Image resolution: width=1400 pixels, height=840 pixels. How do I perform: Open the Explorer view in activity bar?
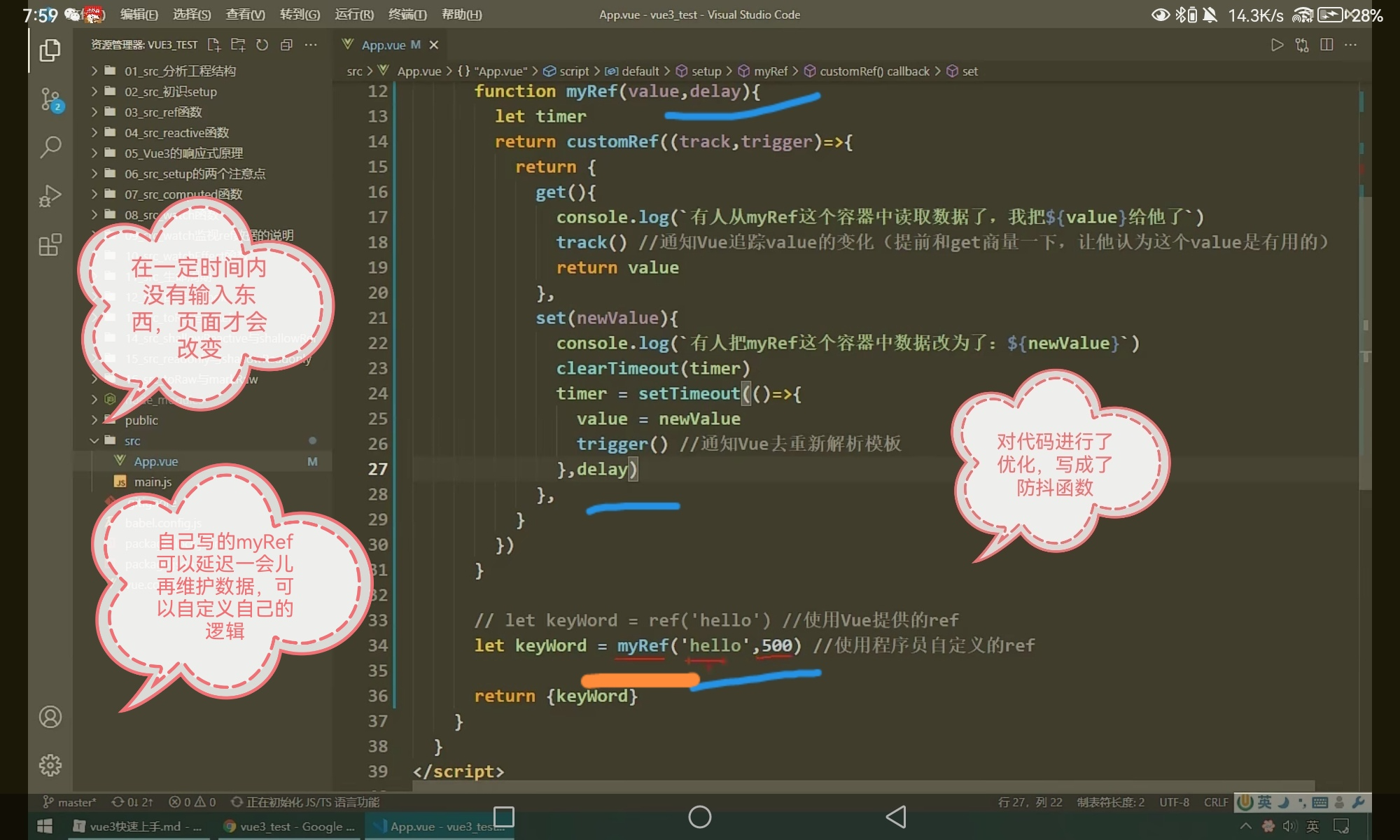pos(50,50)
